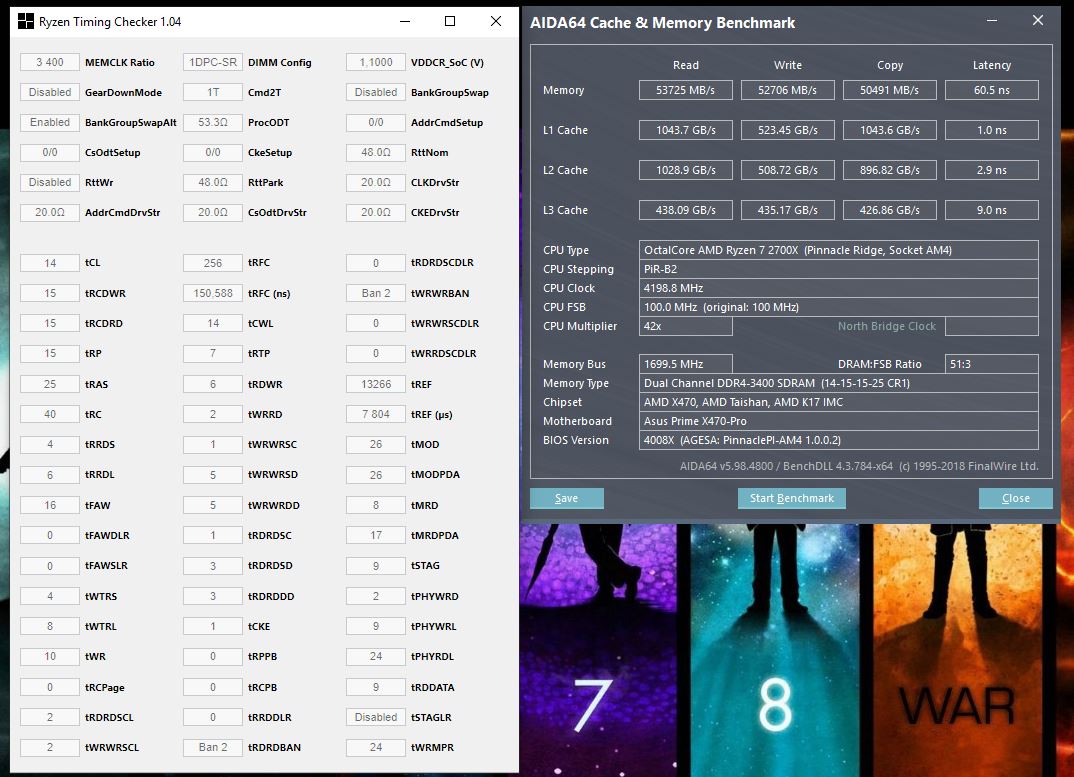Maximize the Ryzen Timing Checker window

click(450, 21)
